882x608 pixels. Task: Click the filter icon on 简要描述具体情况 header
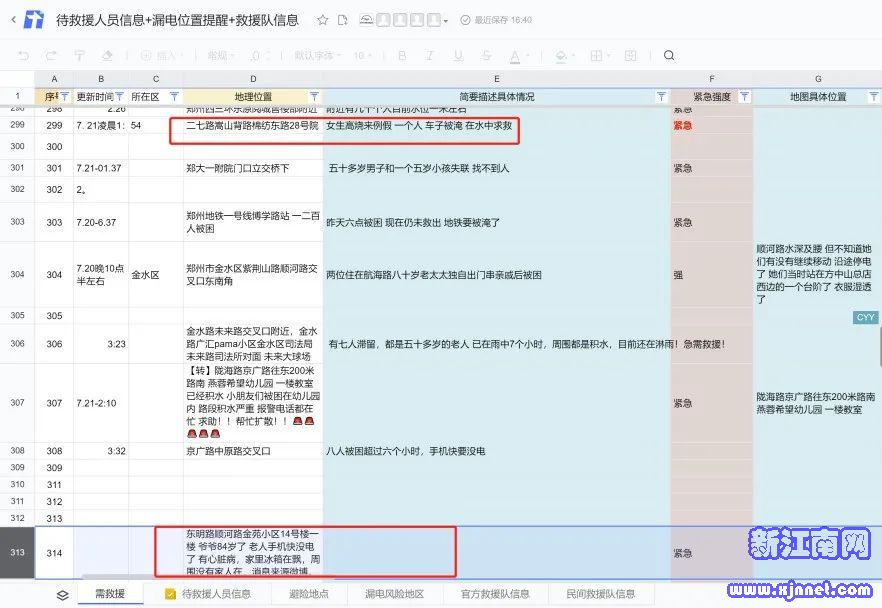pos(662,97)
